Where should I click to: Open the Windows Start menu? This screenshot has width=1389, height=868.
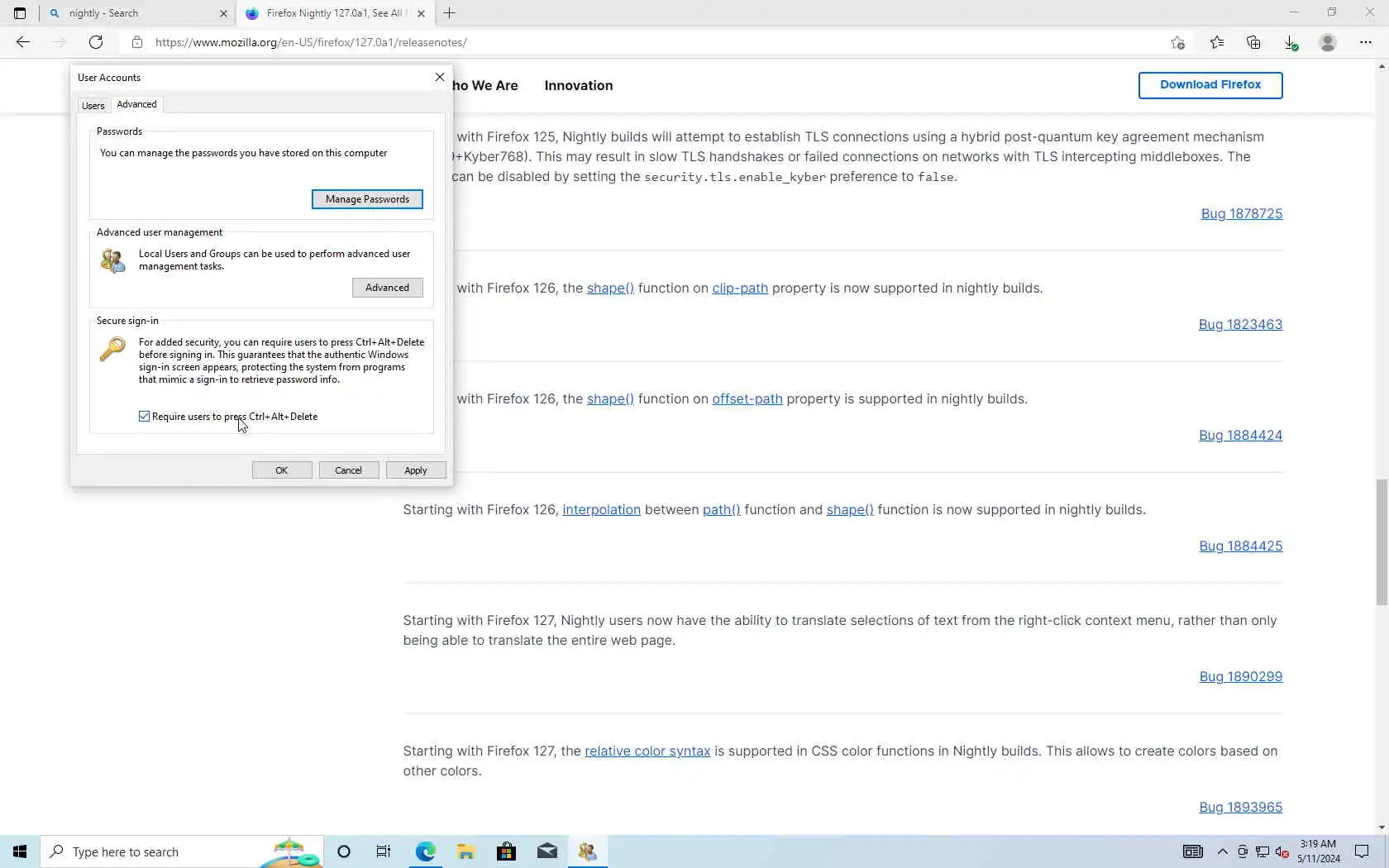pyautogui.click(x=20, y=851)
